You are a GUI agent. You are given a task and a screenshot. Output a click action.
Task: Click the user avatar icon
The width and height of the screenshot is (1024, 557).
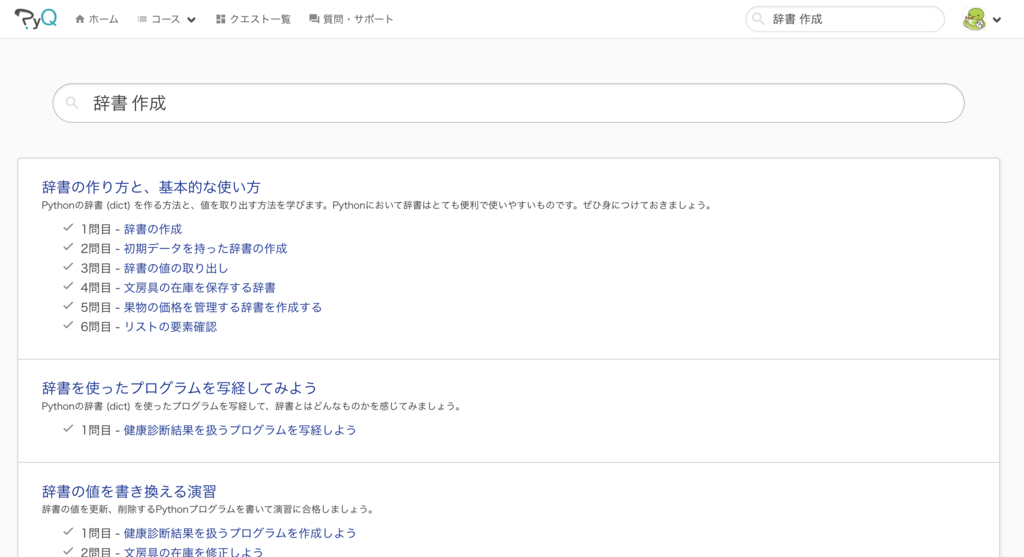(974, 19)
